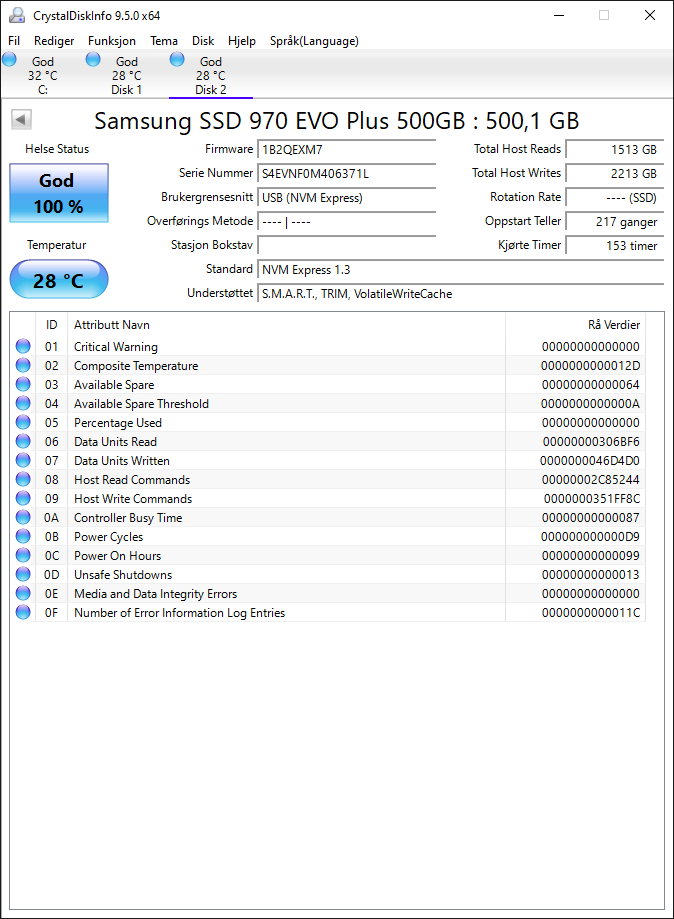Open the Funksjon menu
This screenshot has height=919, width=674.
(x=112, y=41)
